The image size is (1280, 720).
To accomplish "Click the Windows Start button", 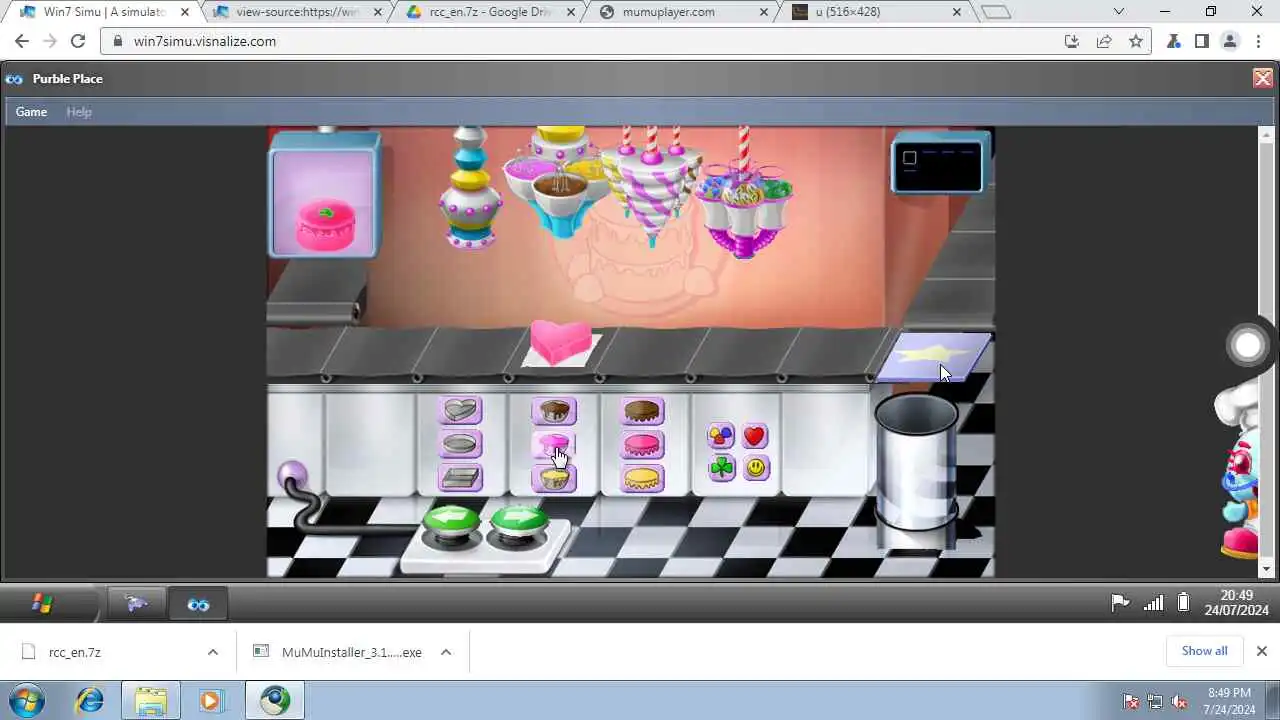I will 27,700.
